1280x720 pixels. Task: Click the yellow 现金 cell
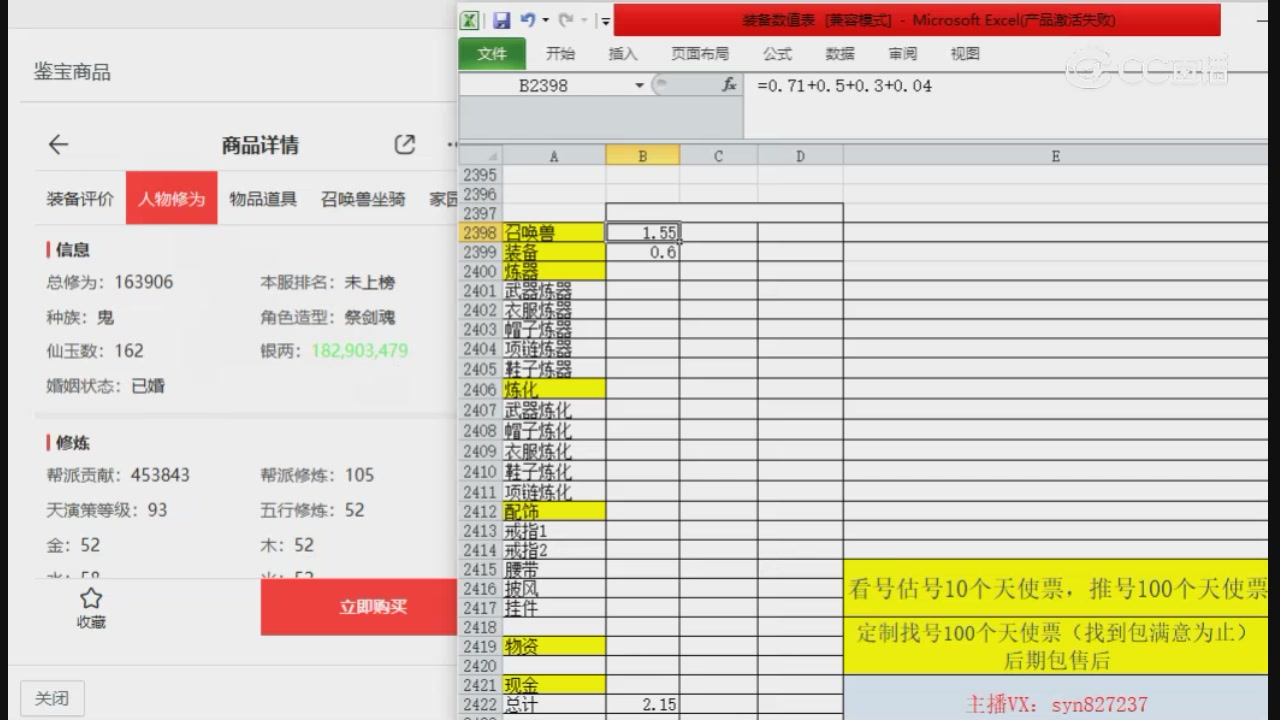pyautogui.click(x=554, y=685)
